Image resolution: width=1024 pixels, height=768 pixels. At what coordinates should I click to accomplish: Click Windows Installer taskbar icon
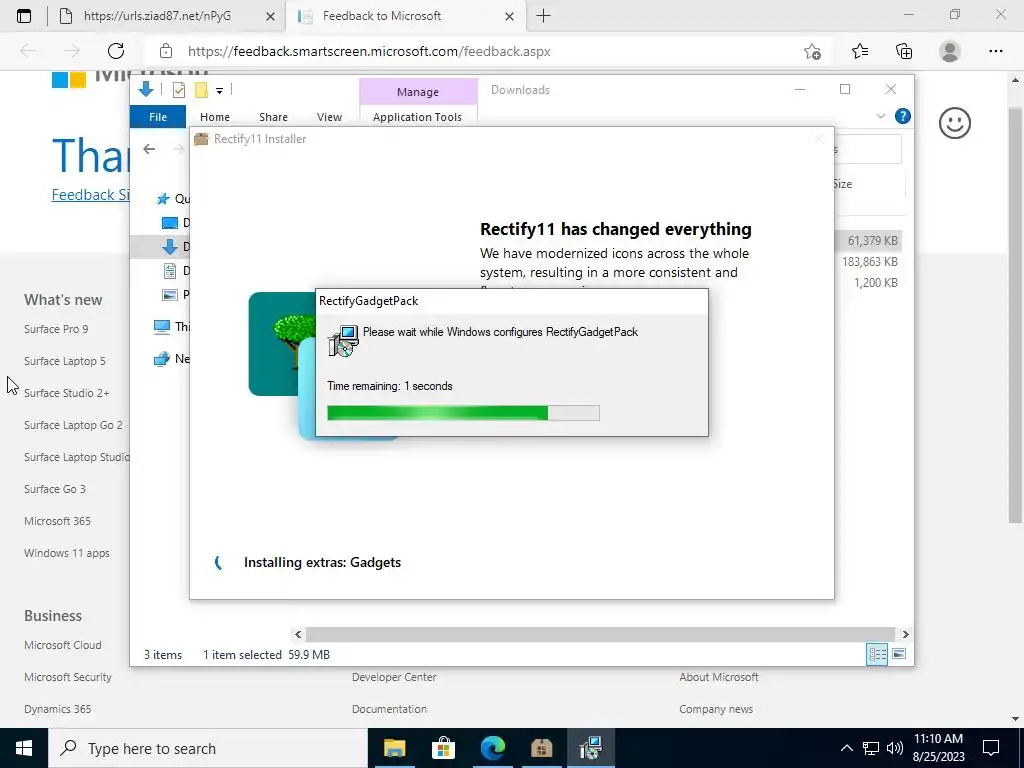[590, 748]
